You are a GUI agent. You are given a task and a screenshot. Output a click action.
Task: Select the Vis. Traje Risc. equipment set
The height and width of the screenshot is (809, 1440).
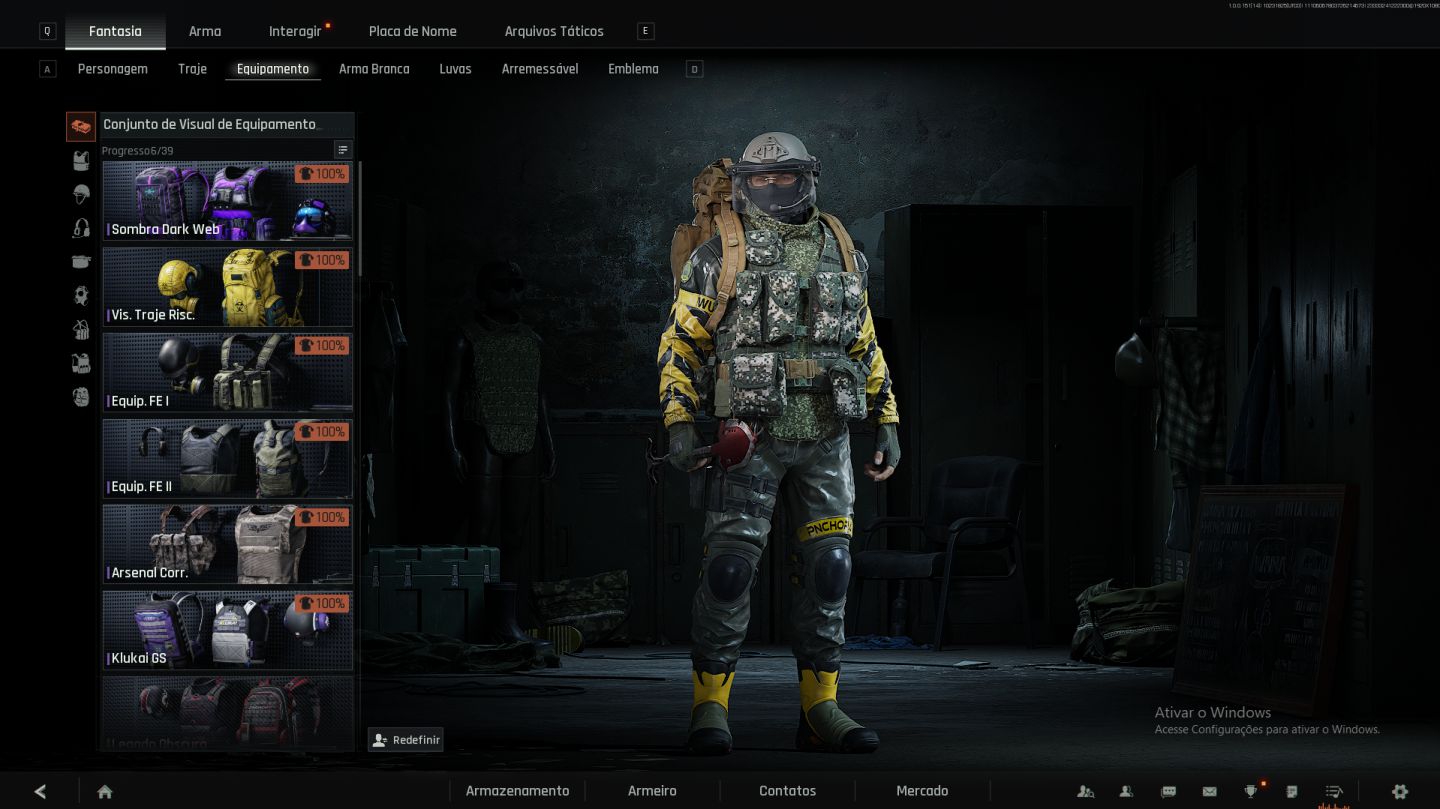click(x=227, y=287)
